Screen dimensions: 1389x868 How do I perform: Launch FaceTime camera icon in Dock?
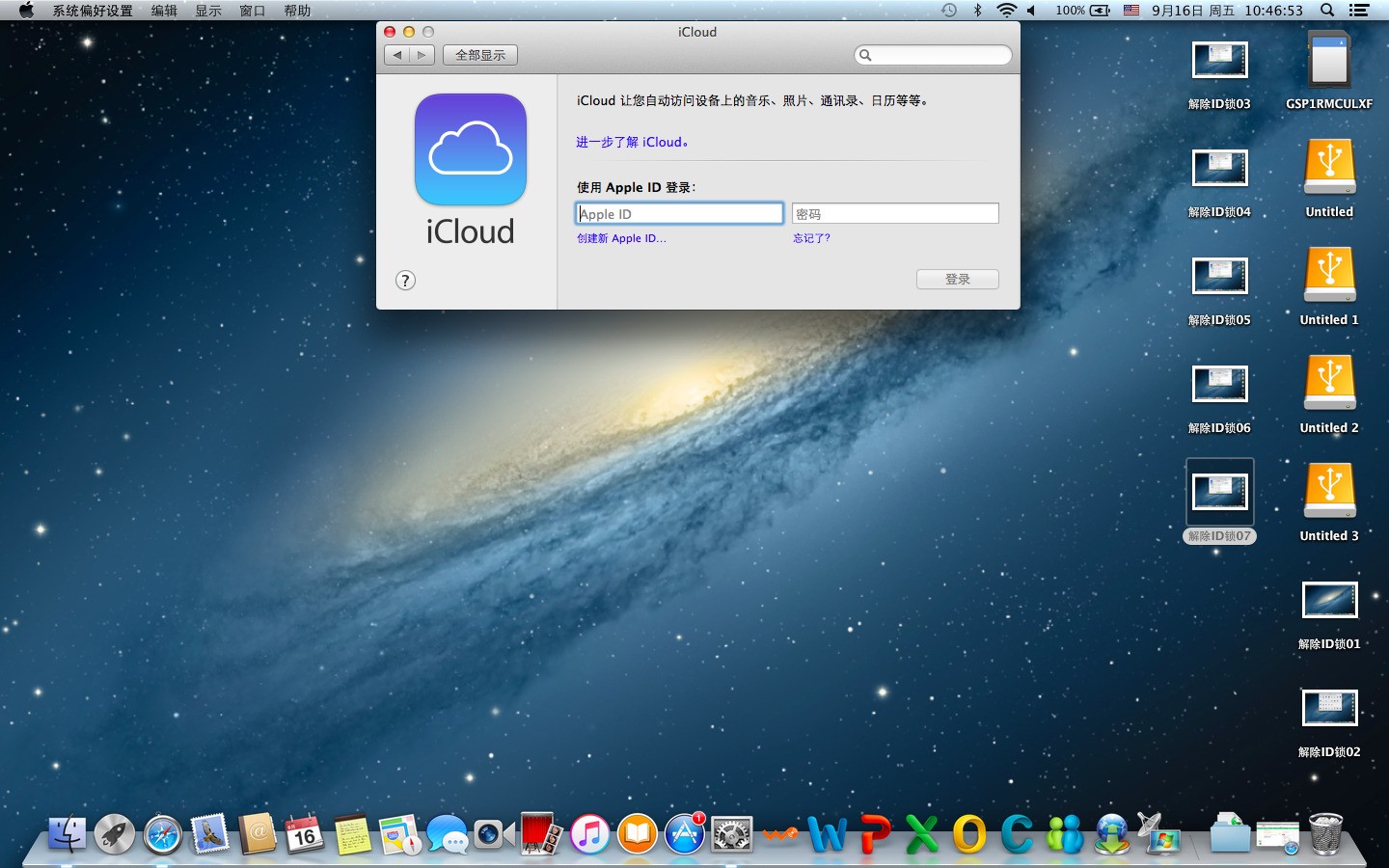point(495,834)
